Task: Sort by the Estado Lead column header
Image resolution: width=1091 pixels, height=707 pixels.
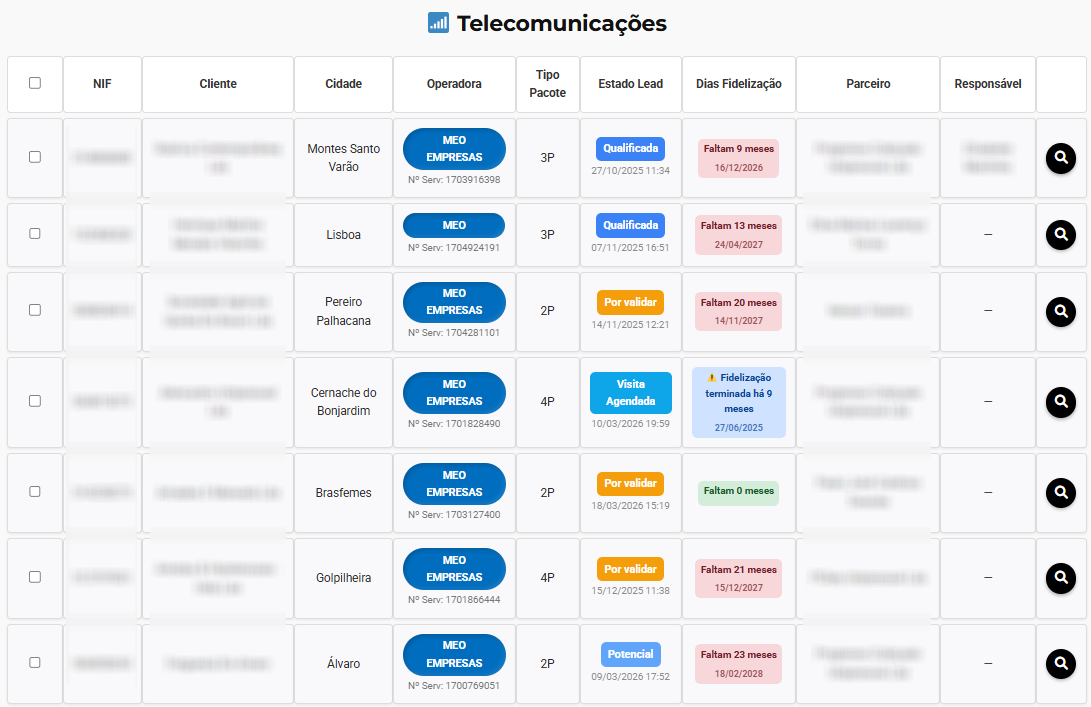Action: [630, 84]
